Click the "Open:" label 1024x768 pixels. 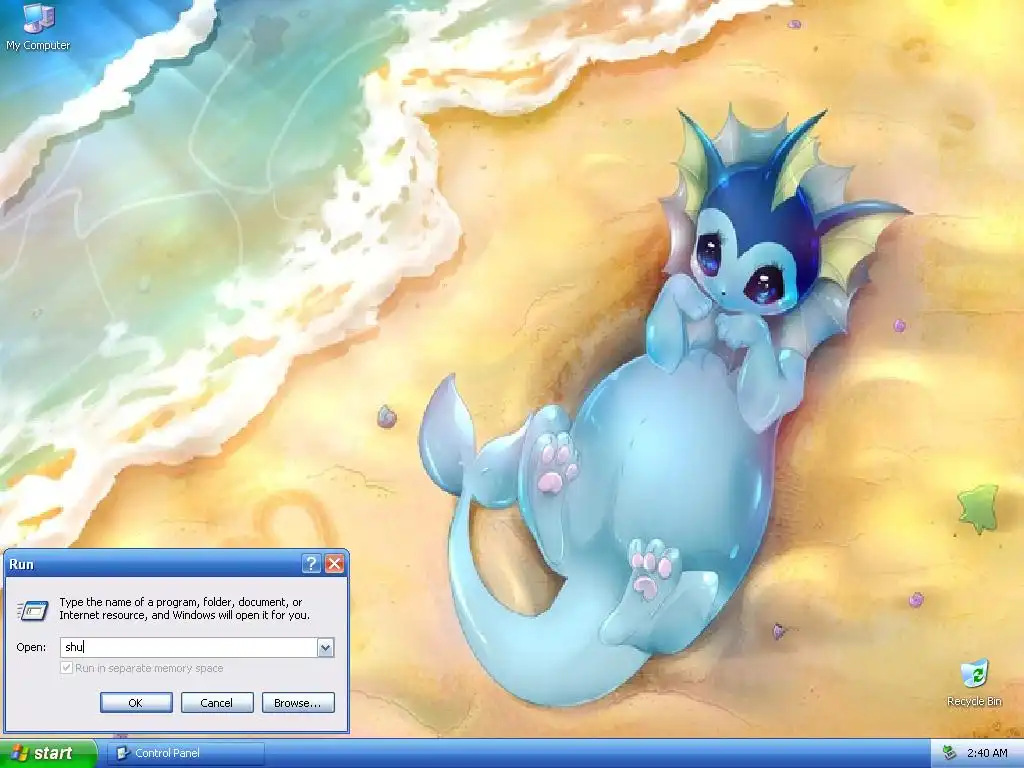click(x=31, y=647)
